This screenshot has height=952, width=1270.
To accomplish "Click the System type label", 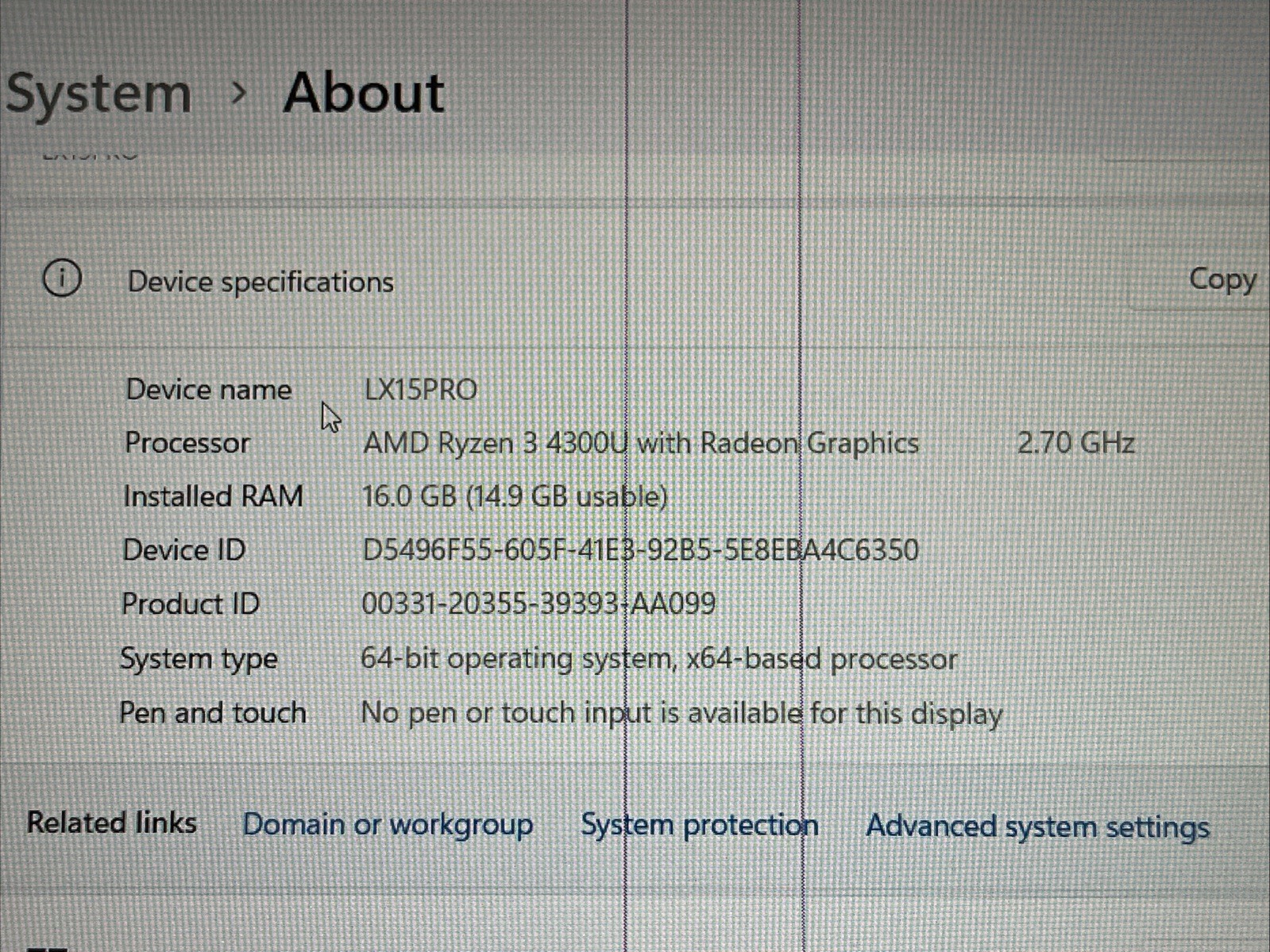I will [x=199, y=659].
